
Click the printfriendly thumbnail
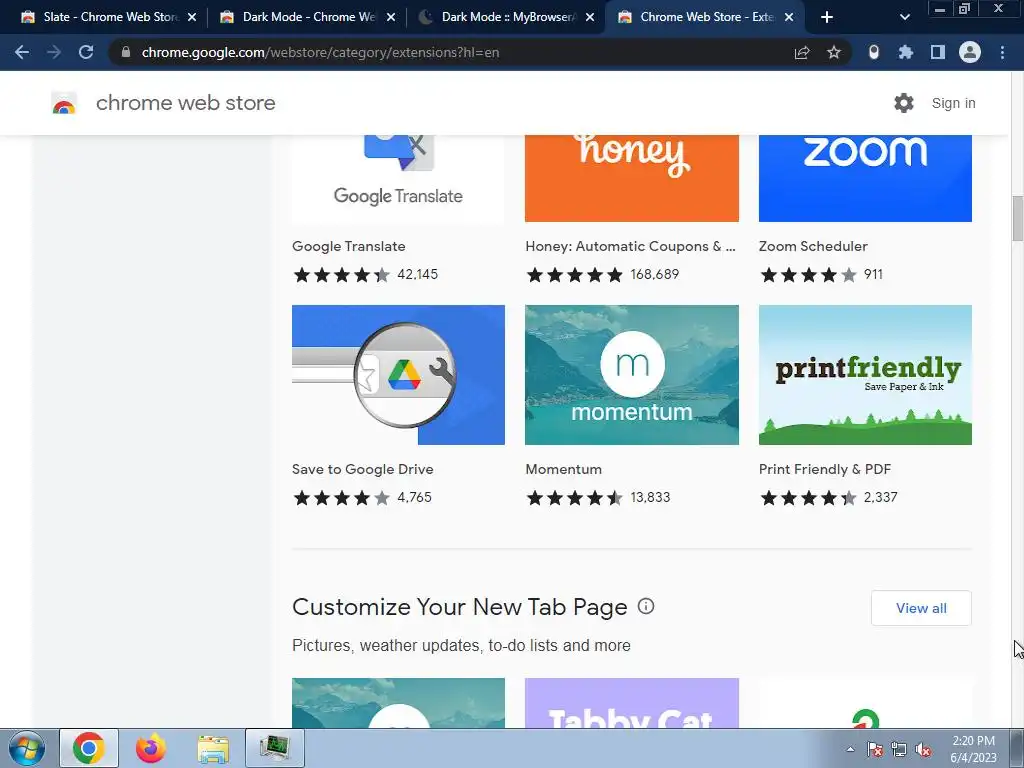pyautogui.click(x=865, y=375)
